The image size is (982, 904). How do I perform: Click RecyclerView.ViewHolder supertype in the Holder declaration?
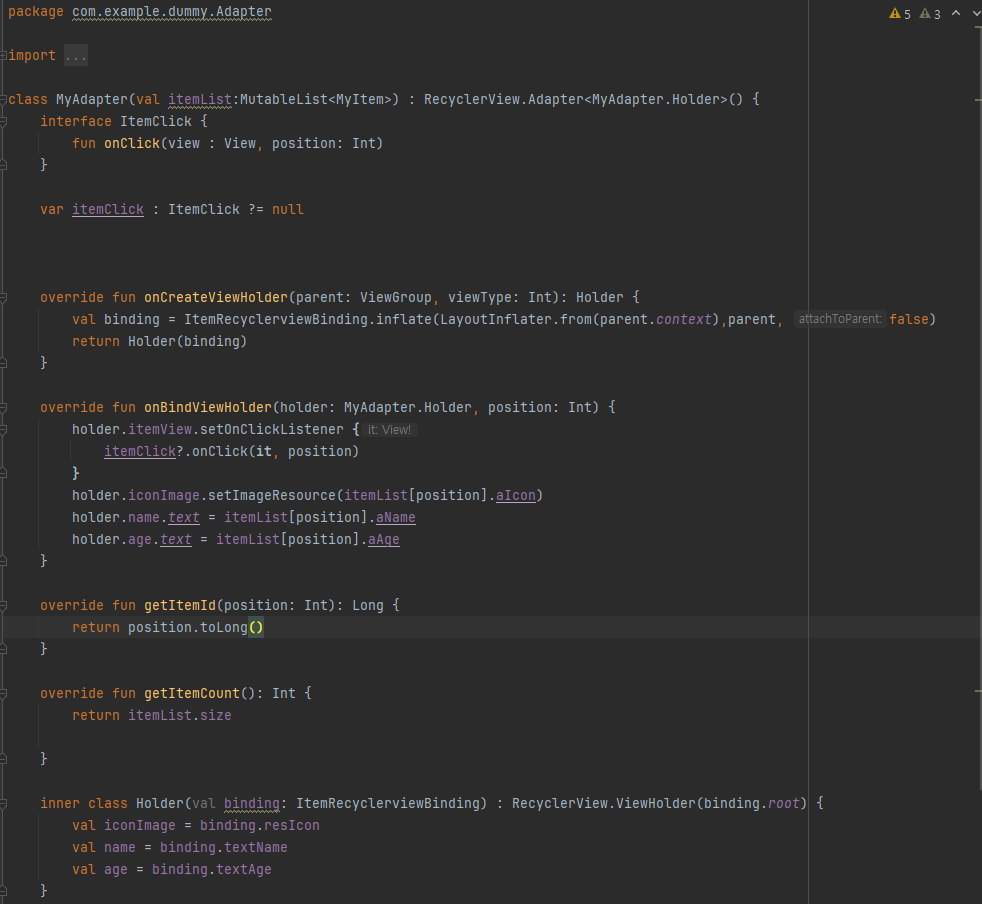[x=603, y=804]
